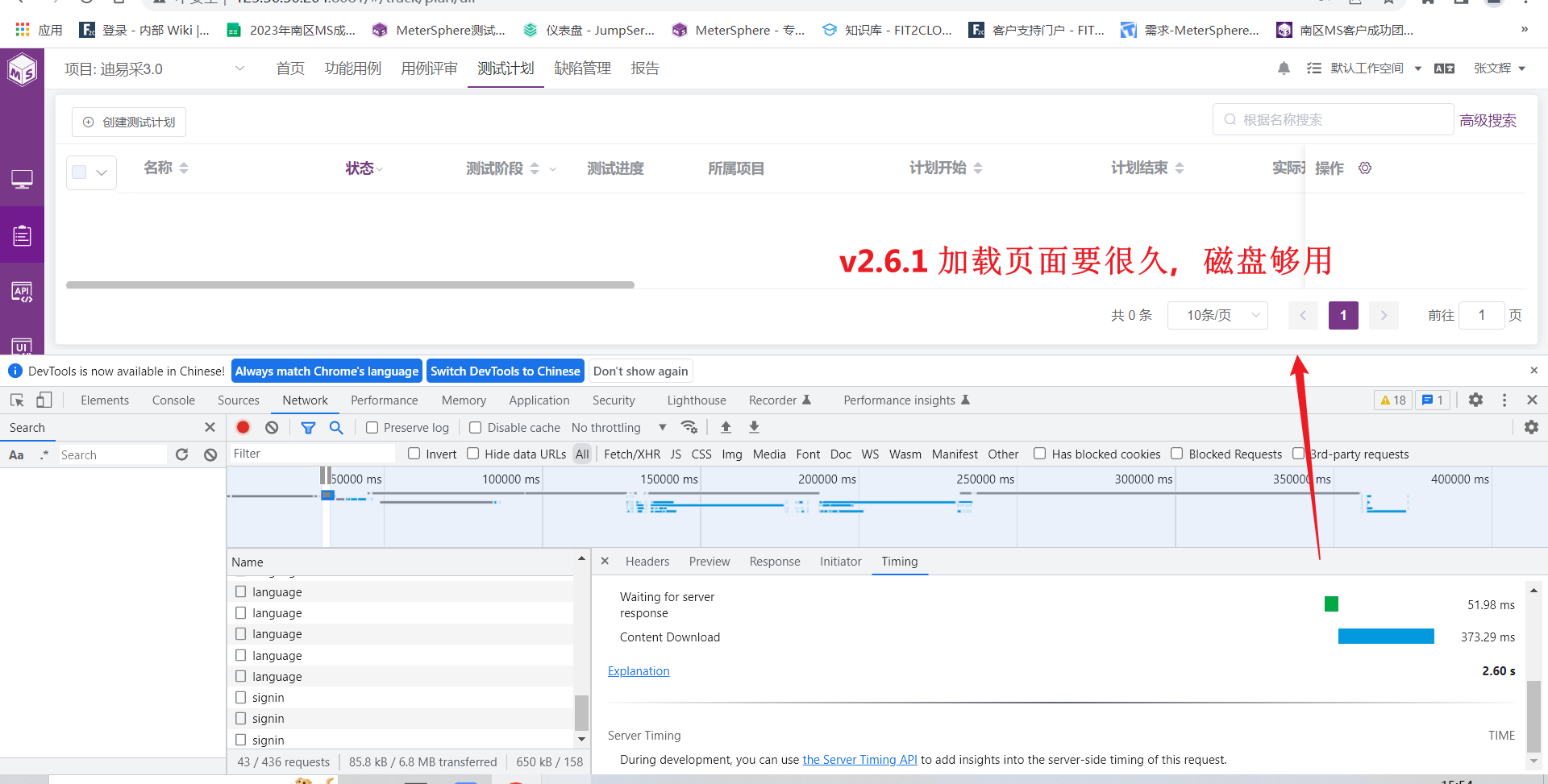Open the Explanation link in Timing panel
This screenshot has height=784, width=1548.
pyautogui.click(x=639, y=670)
